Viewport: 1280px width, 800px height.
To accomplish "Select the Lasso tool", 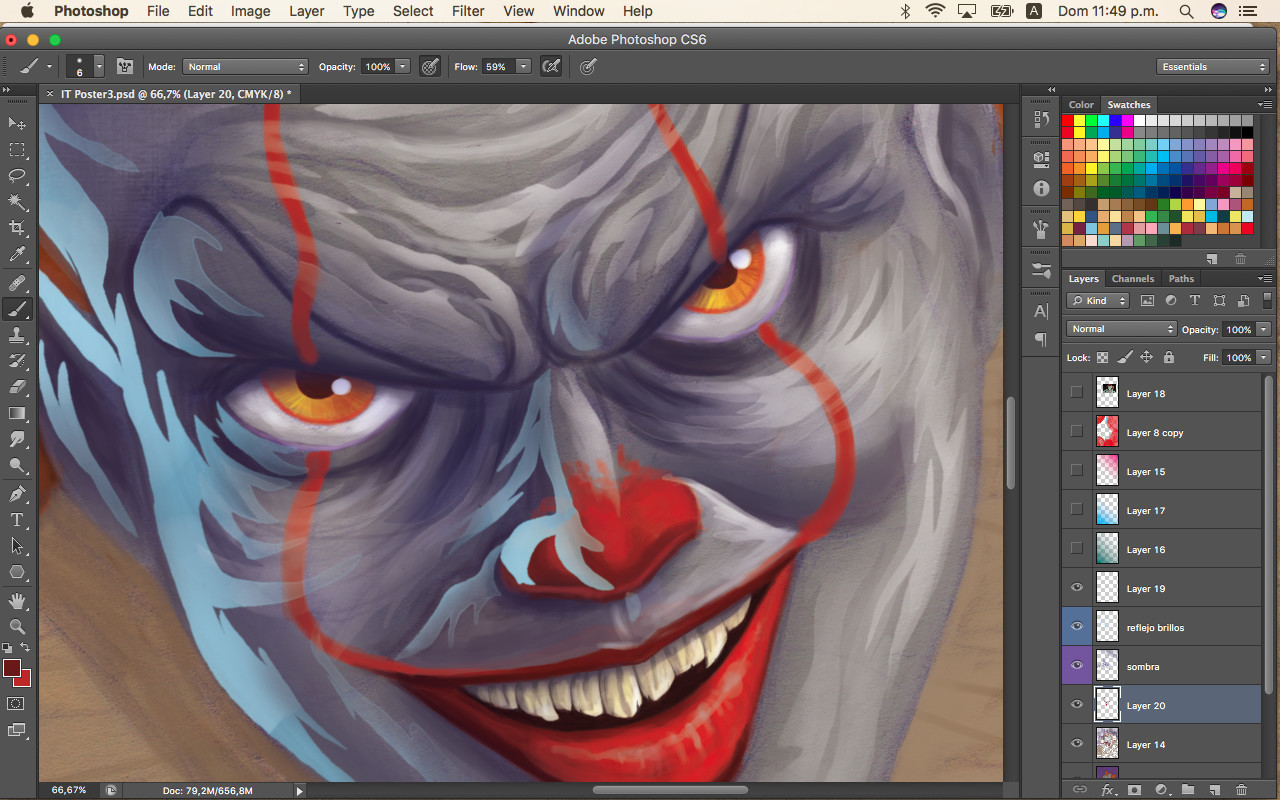I will point(17,176).
